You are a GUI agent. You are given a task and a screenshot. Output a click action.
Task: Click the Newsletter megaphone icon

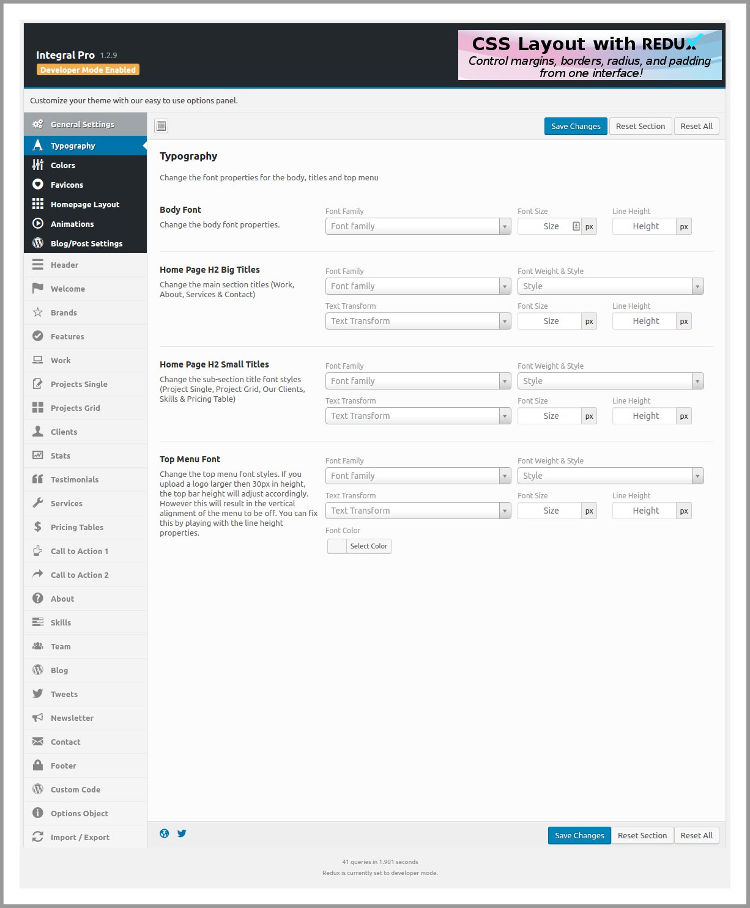tap(38, 717)
